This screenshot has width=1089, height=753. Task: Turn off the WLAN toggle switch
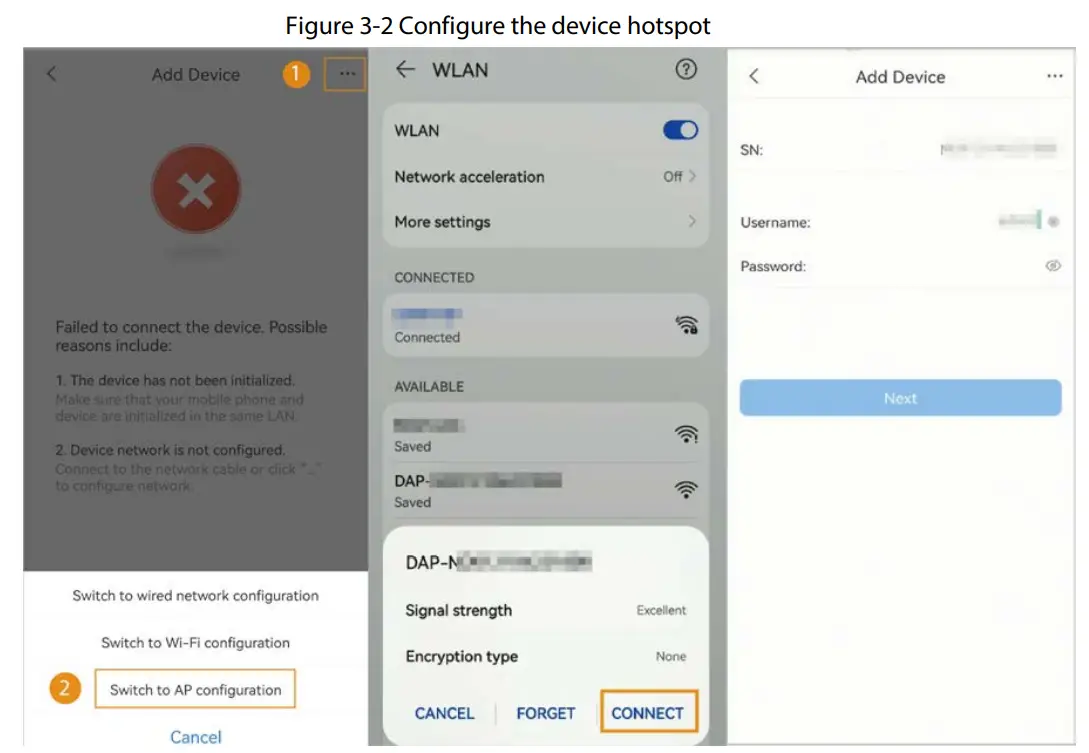click(x=680, y=131)
